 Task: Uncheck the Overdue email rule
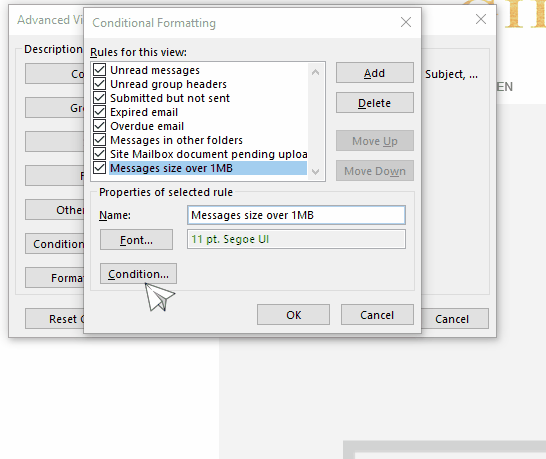click(100, 126)
